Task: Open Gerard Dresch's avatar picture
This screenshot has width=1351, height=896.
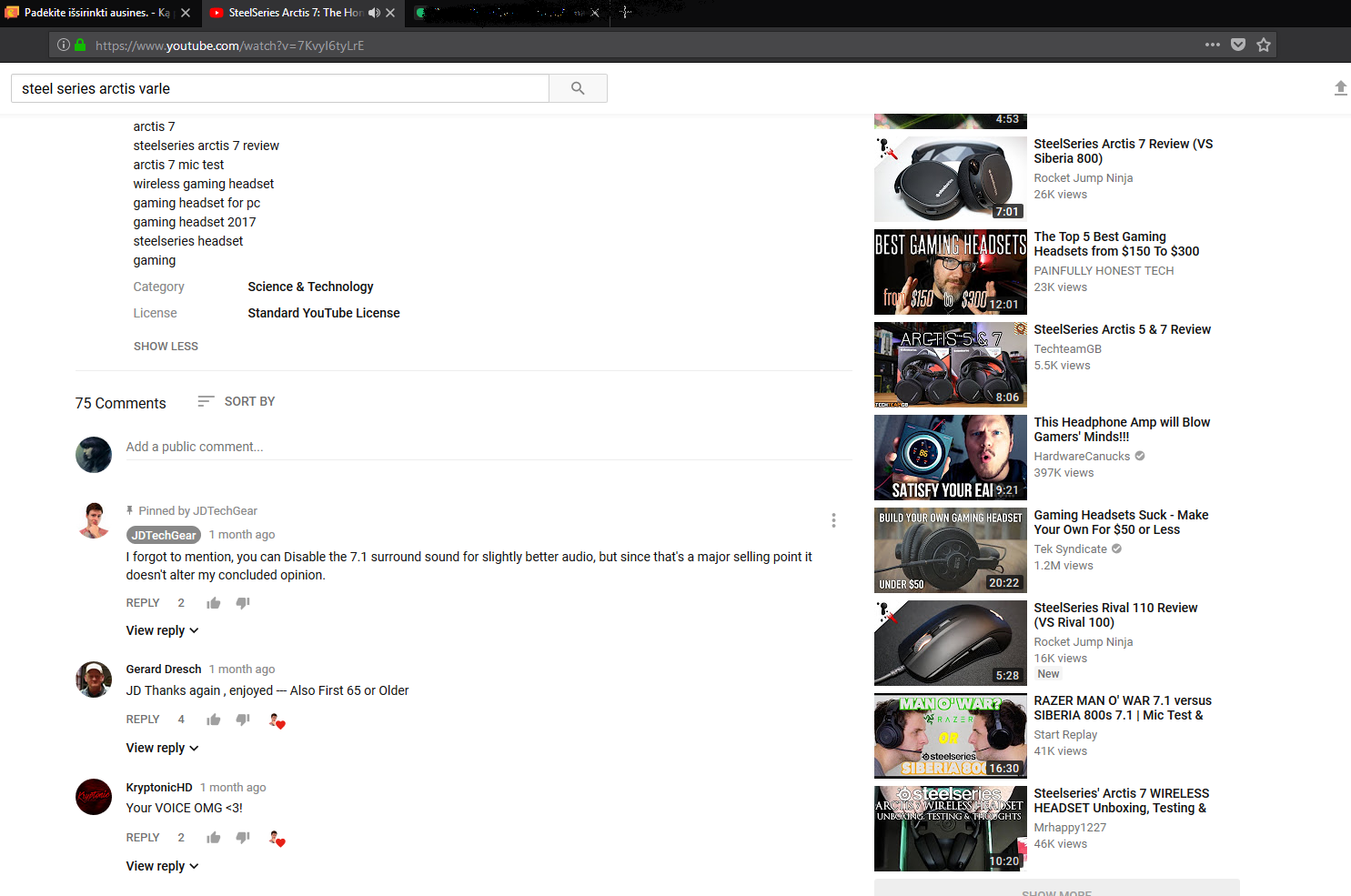Action: (x=94, y=680)
